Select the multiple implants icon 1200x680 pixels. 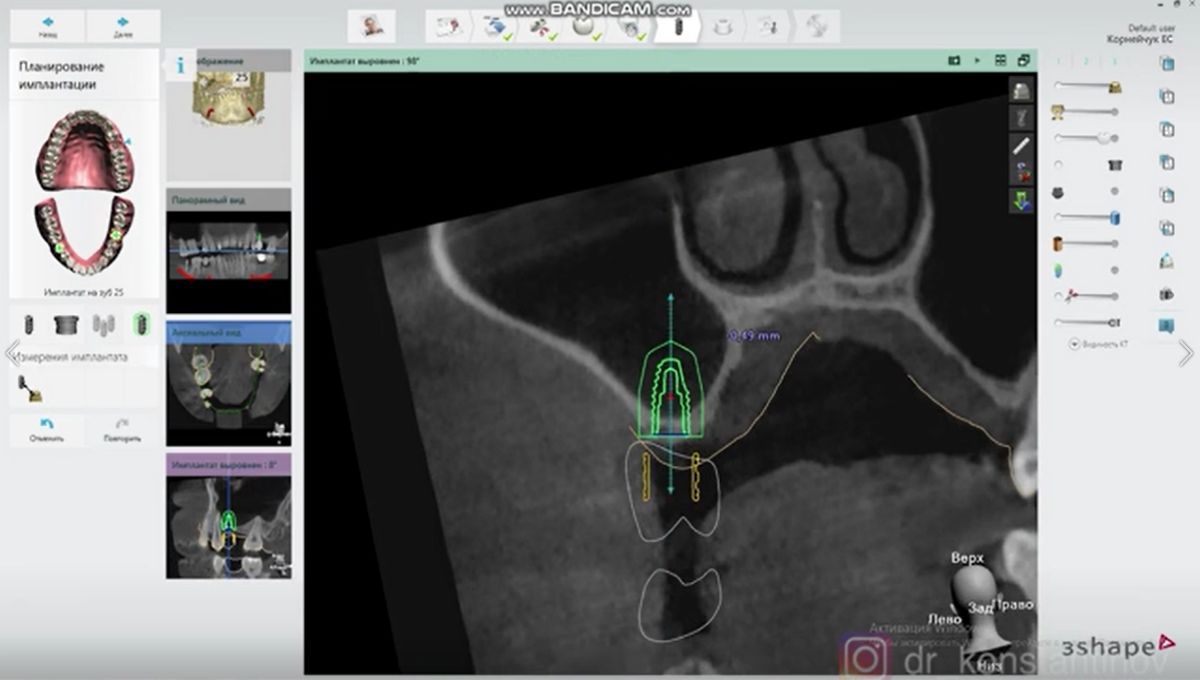click(102, 325)
